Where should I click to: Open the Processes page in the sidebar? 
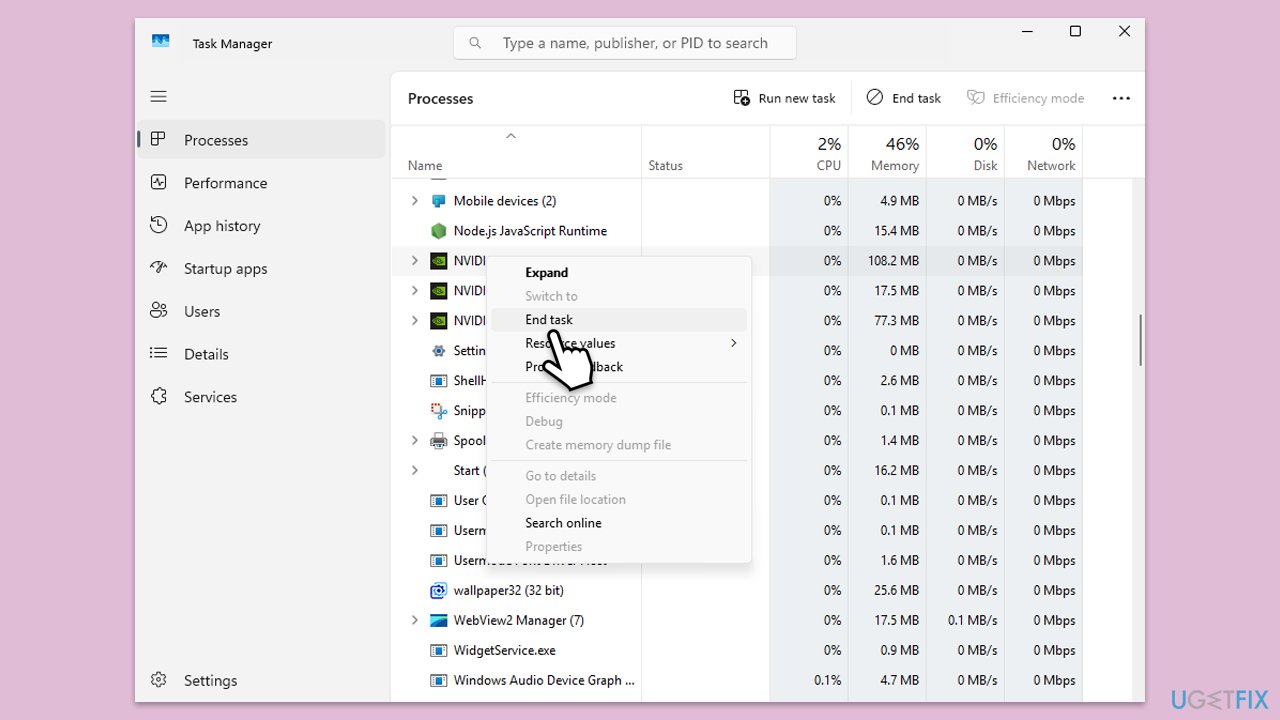(261, 140)
